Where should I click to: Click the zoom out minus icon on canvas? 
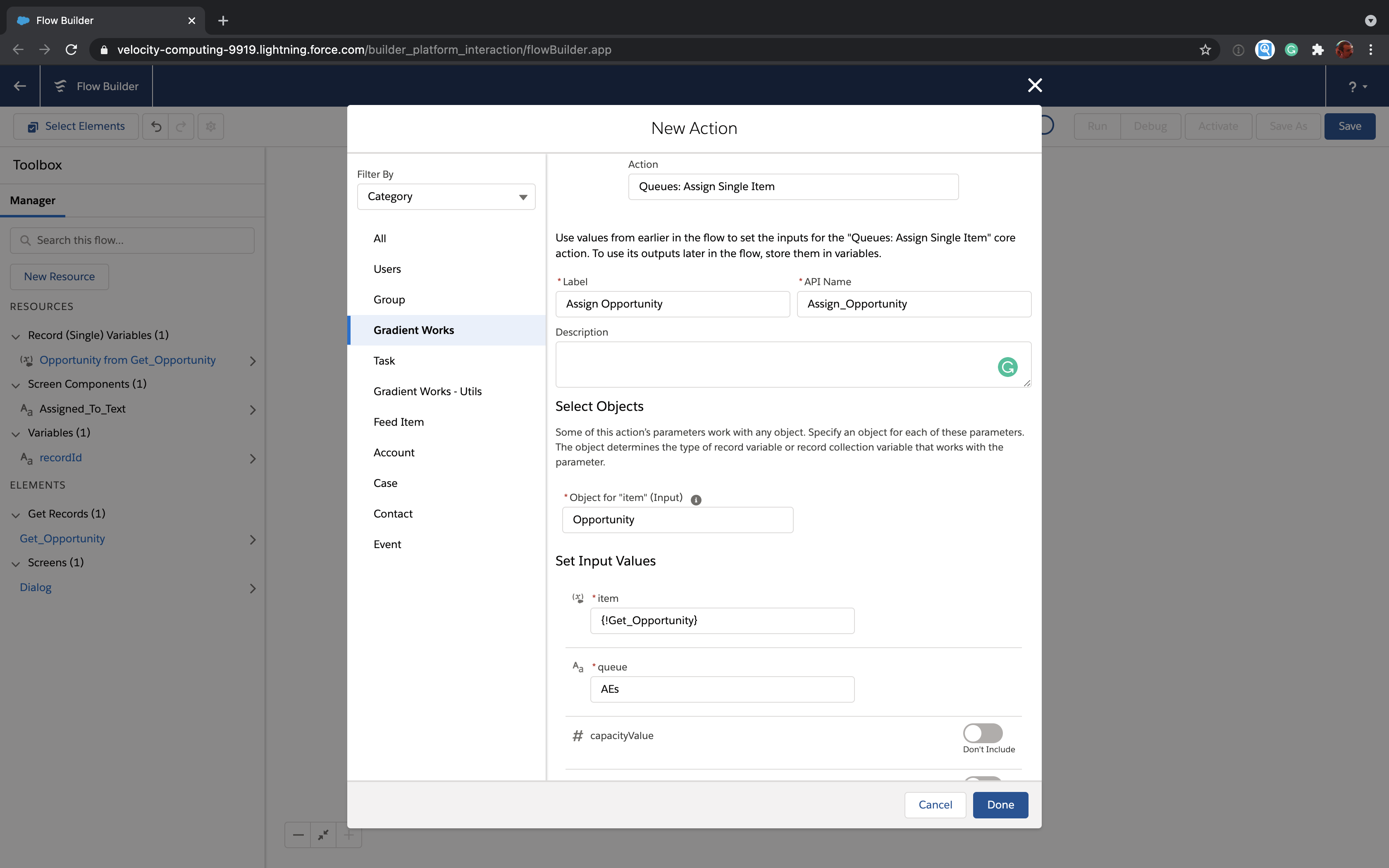pyautogui.click(x=298, y=835)
